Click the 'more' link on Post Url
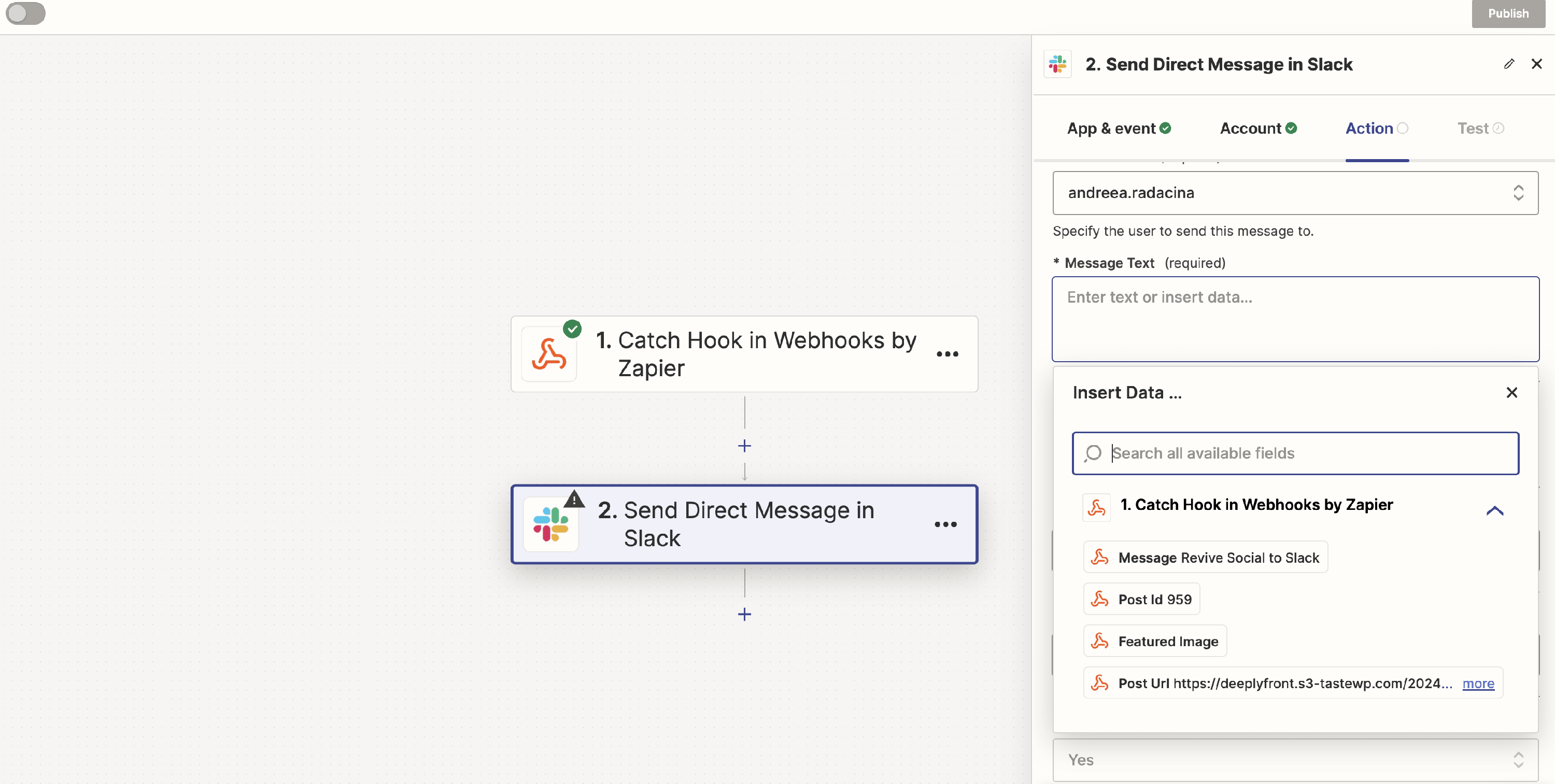1555x784 pixels. (x=1478, y=683)
